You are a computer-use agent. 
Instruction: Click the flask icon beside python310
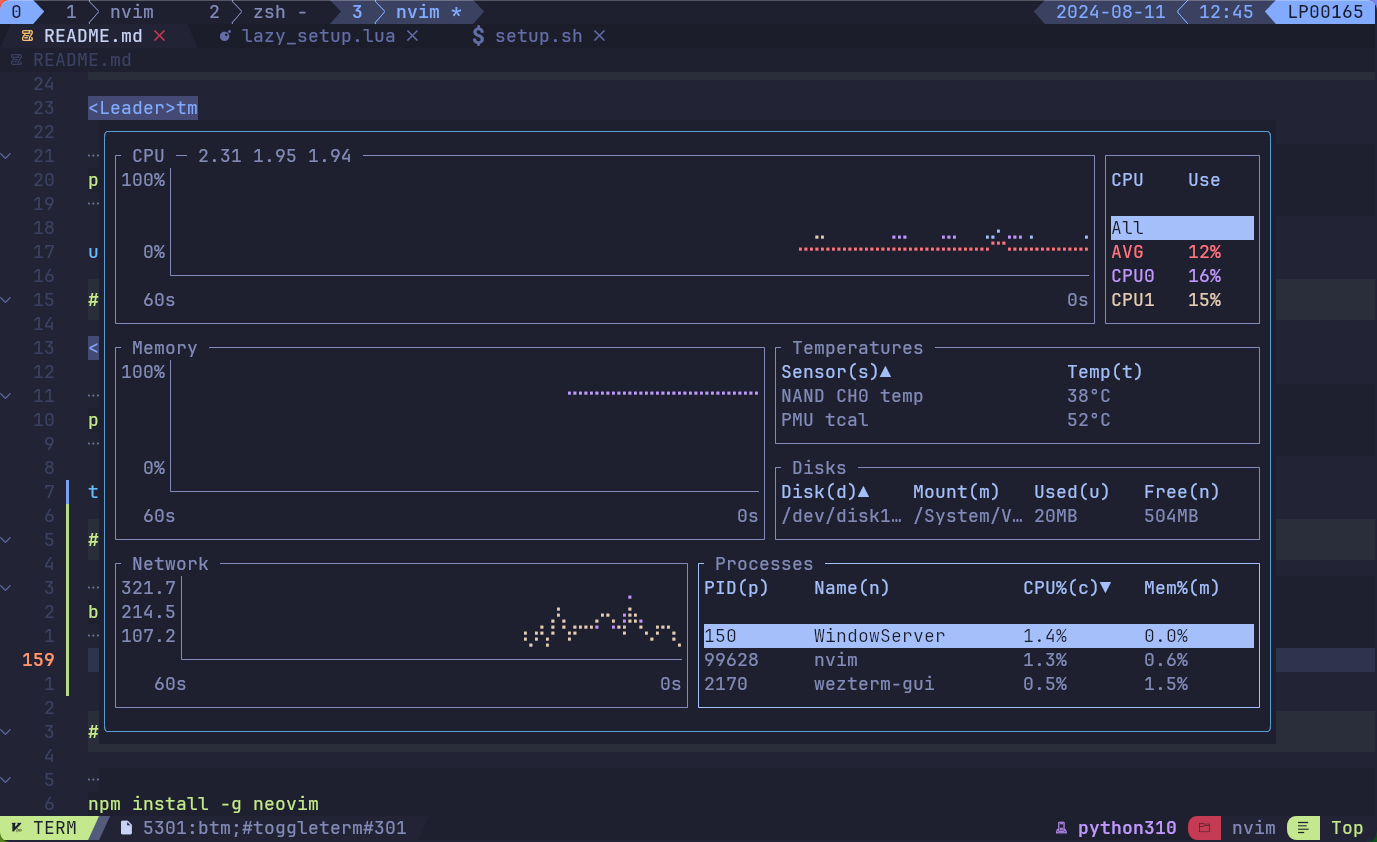[1062, 828]
